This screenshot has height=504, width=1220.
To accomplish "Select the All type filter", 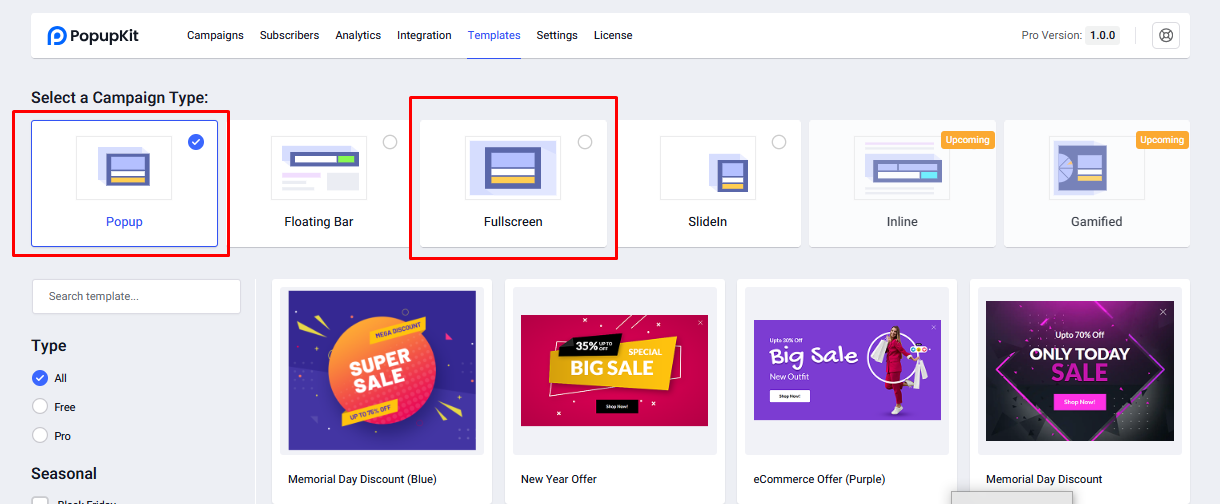I will [40, 378].
